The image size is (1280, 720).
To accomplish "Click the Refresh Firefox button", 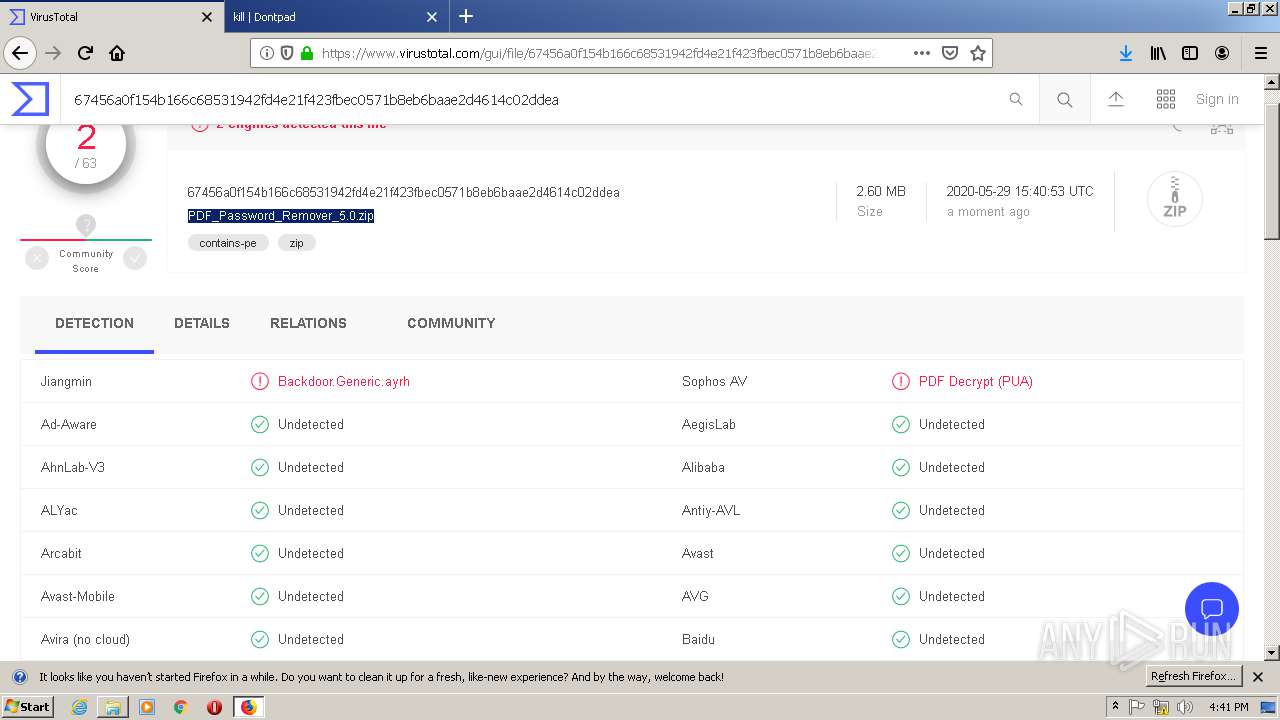I will point(1194,676).
